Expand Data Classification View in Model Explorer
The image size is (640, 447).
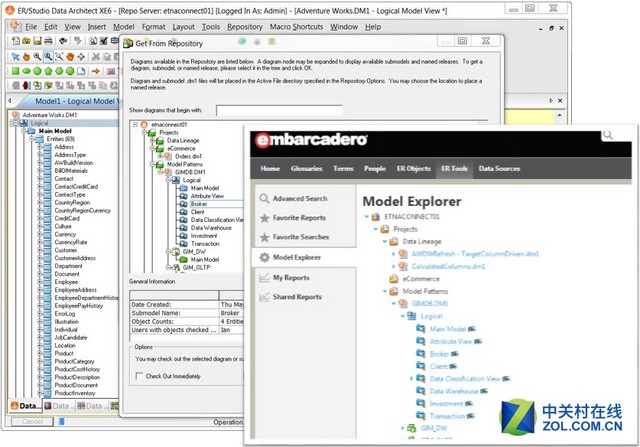(411, 378)
